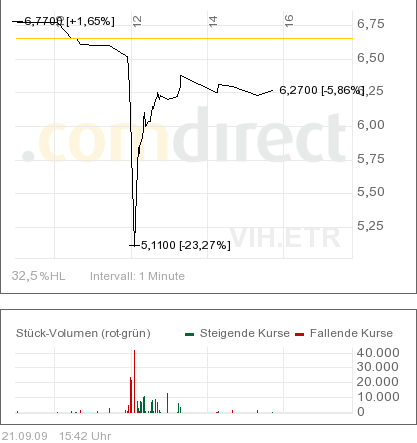
Task: Click the 40.000 volume axis label
Action: (378, 353)
